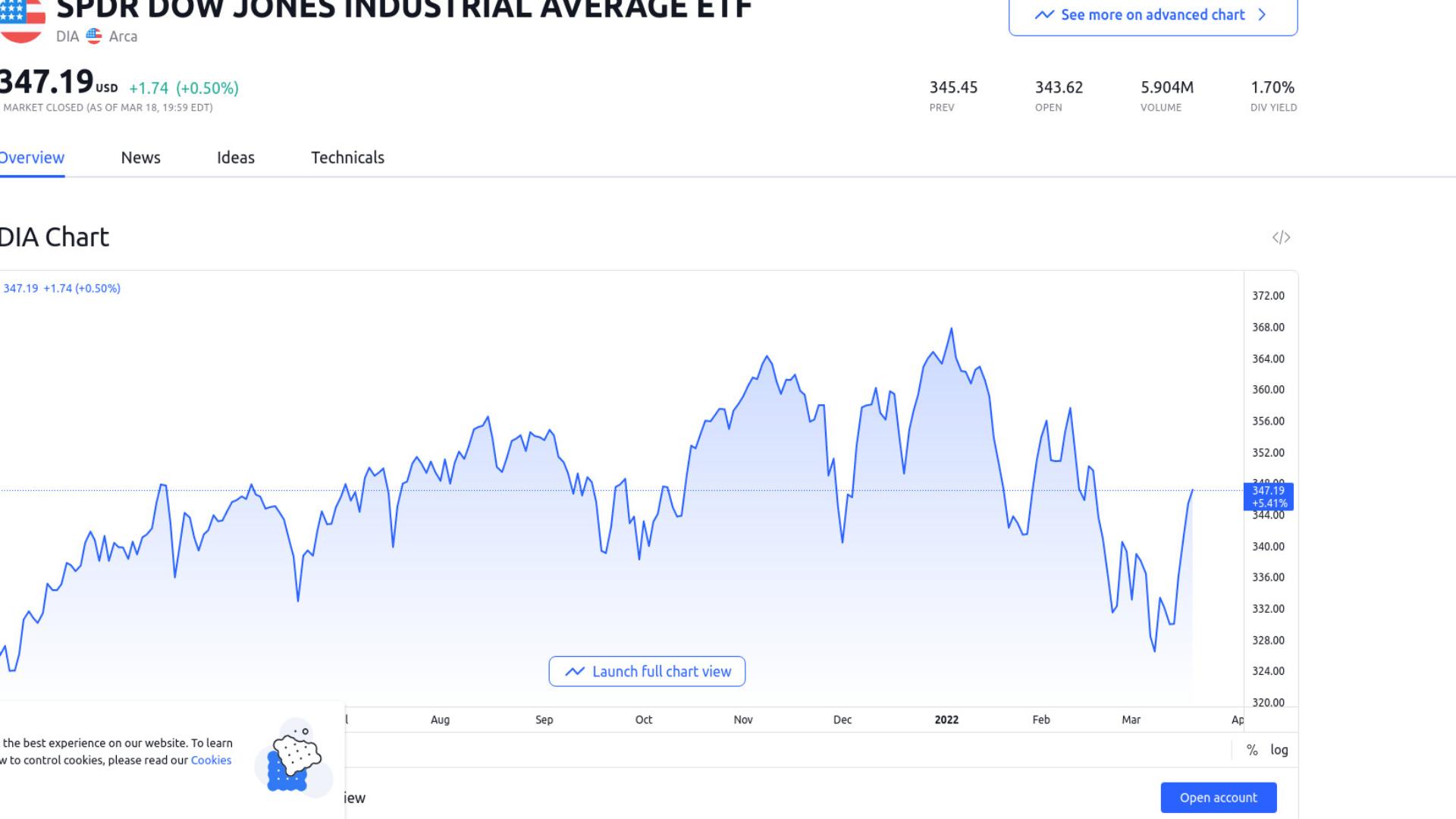
Task: Click the 2022 label on time axis
Action: 946,720
